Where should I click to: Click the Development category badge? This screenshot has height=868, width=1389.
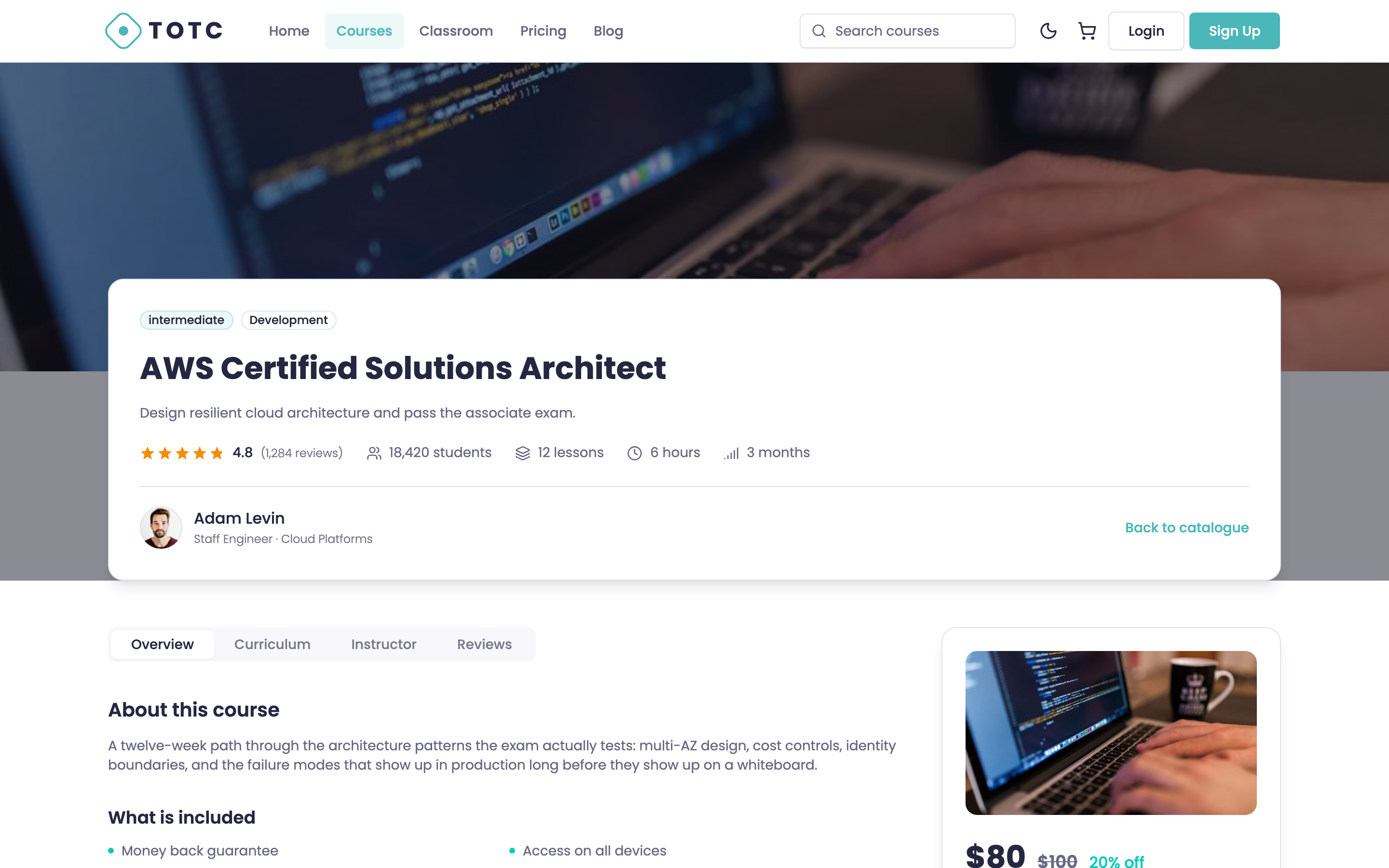[x=289, y=320]
